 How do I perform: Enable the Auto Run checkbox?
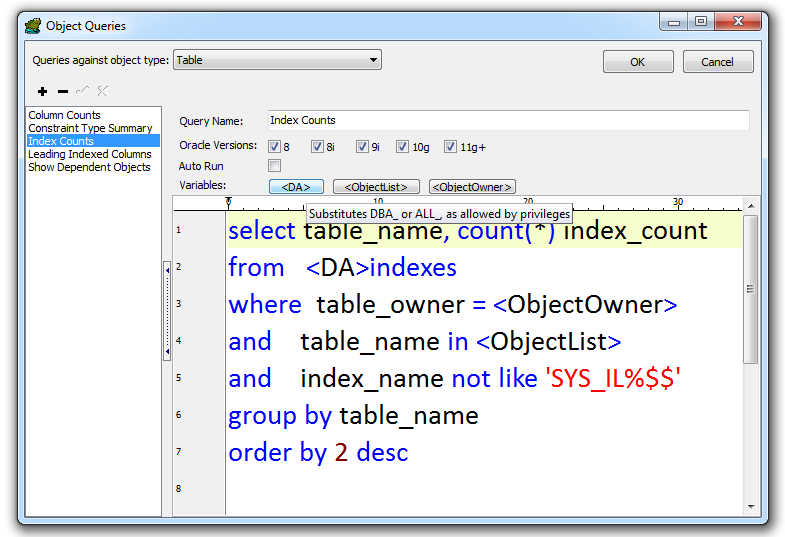point(274,166)
